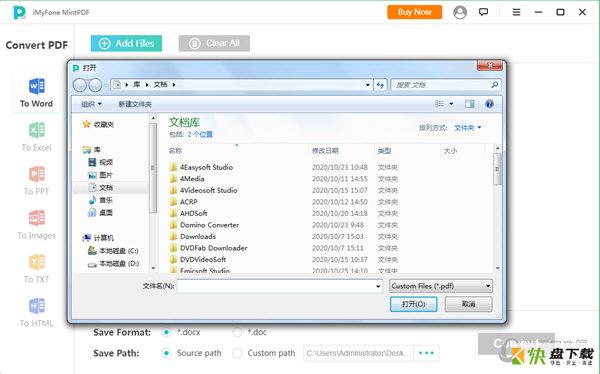Select 桌面 in navigation tree

[x=101, y=213]
